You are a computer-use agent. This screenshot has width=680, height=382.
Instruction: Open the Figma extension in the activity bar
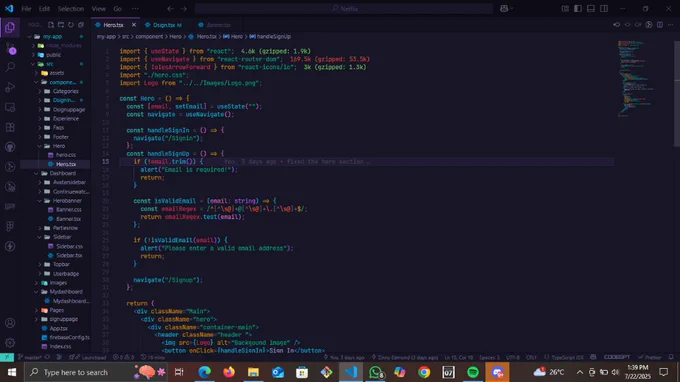pyautogui.click(x=10, y=226)
